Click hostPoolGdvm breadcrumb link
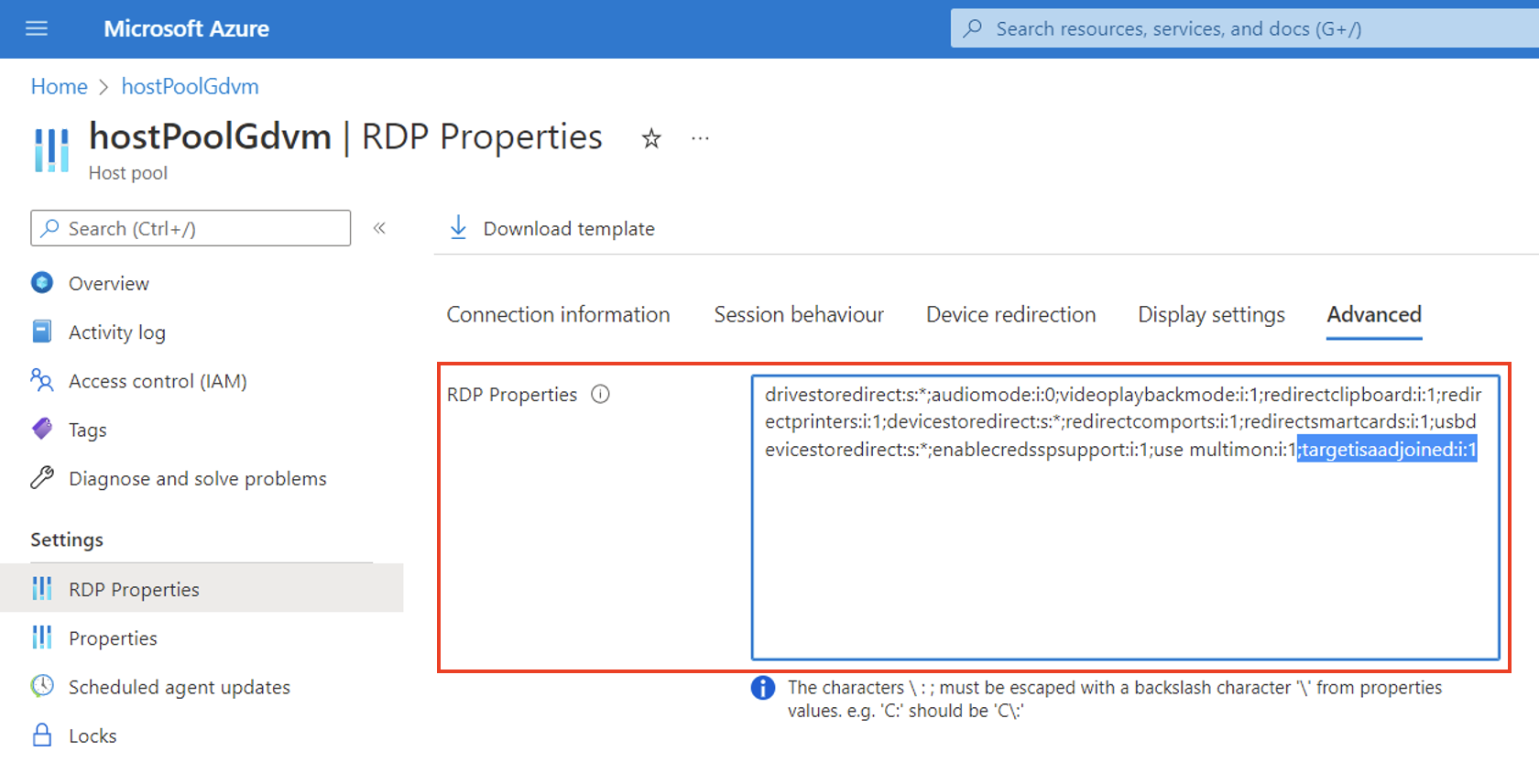 click(x=191, y=86)
